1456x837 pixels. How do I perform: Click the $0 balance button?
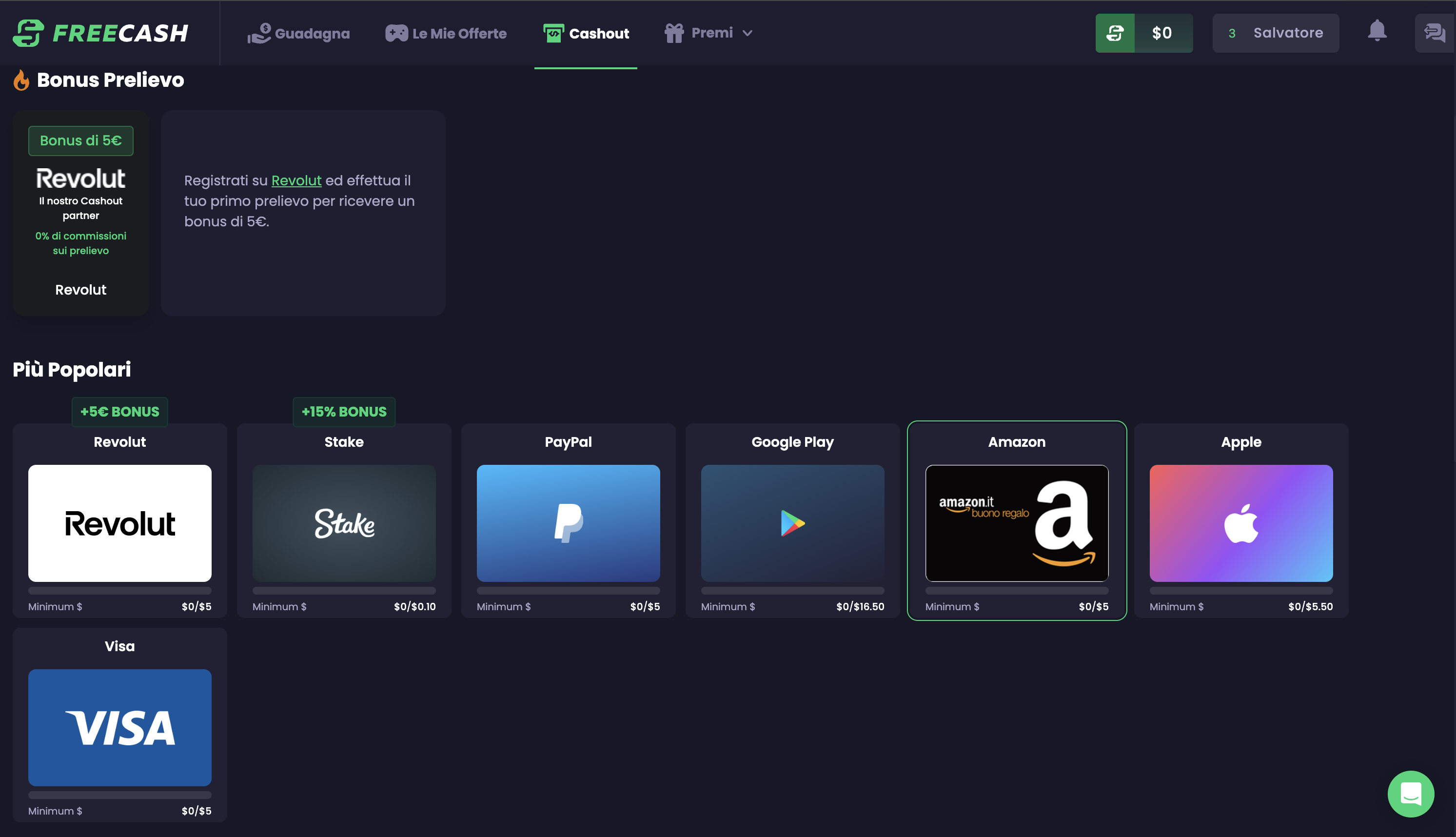[1162, 33]
